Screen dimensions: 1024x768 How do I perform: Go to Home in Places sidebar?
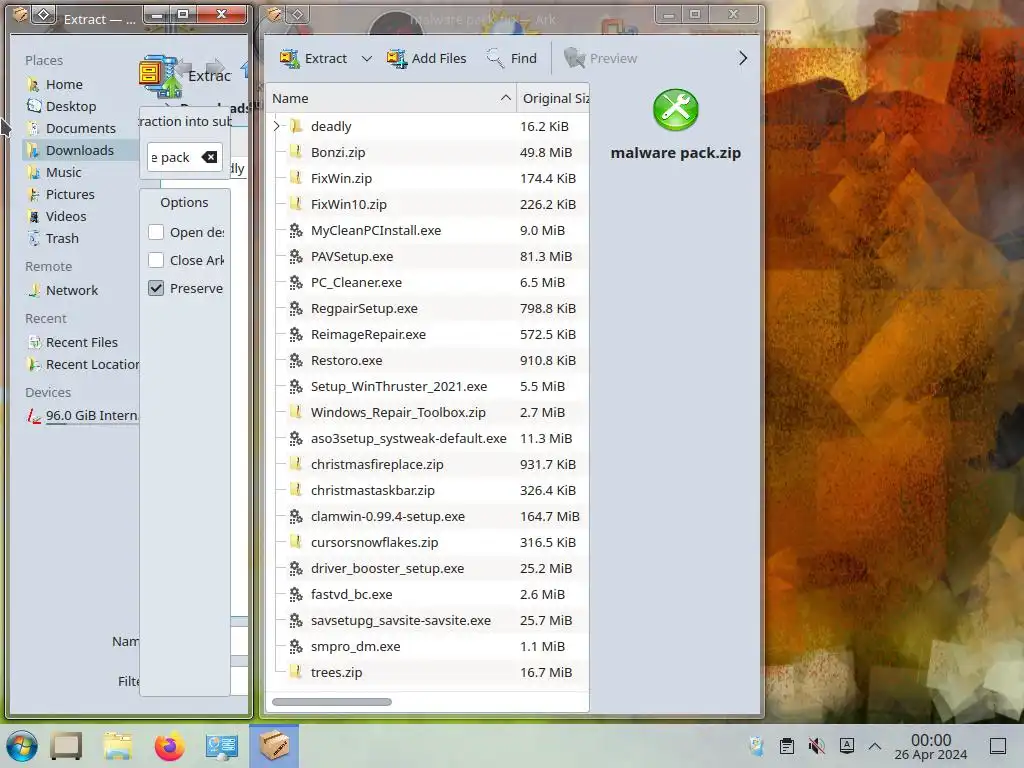pyautogui.click(x=80, y=84)
